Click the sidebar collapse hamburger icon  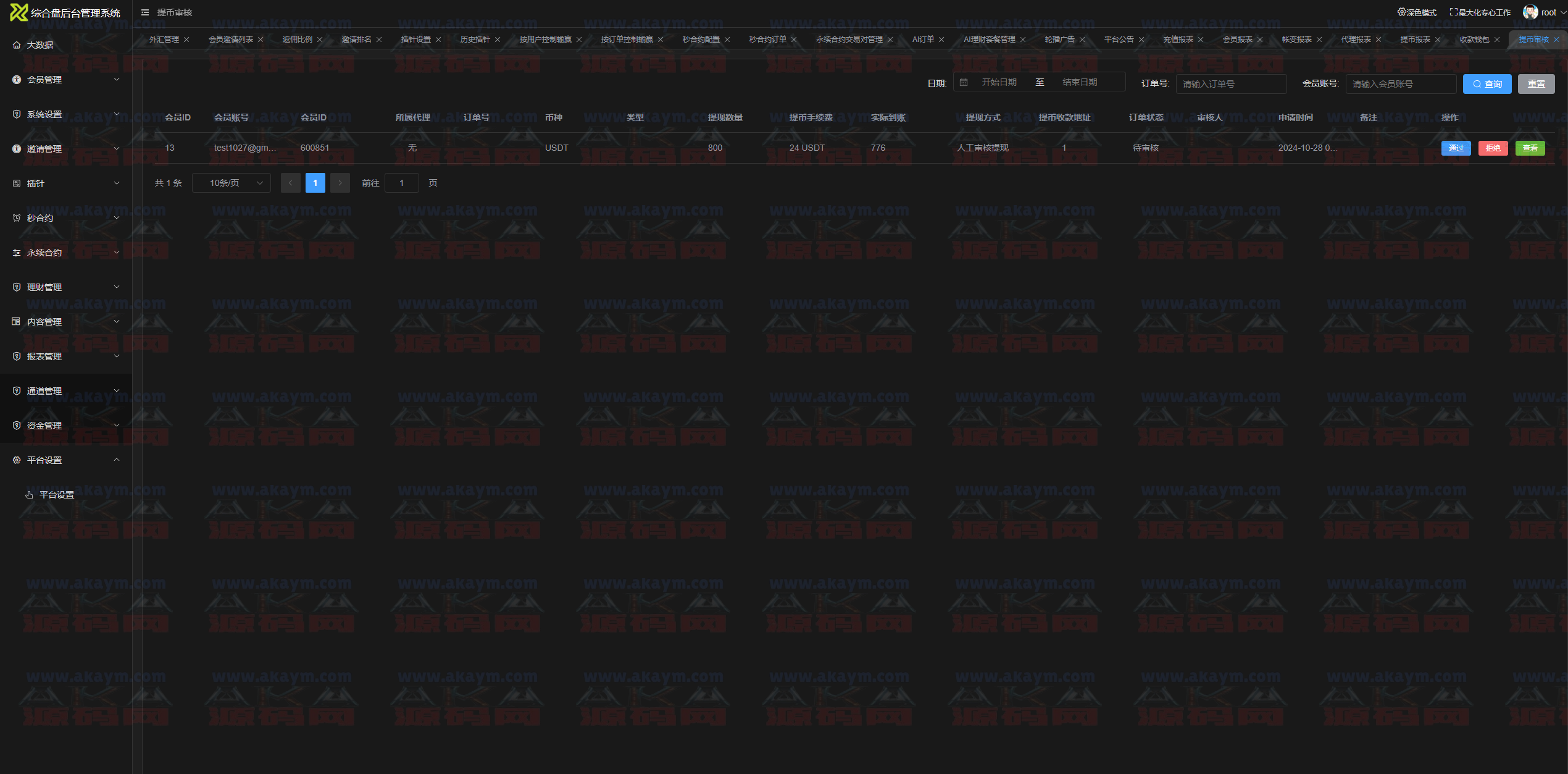click(145, 12)
